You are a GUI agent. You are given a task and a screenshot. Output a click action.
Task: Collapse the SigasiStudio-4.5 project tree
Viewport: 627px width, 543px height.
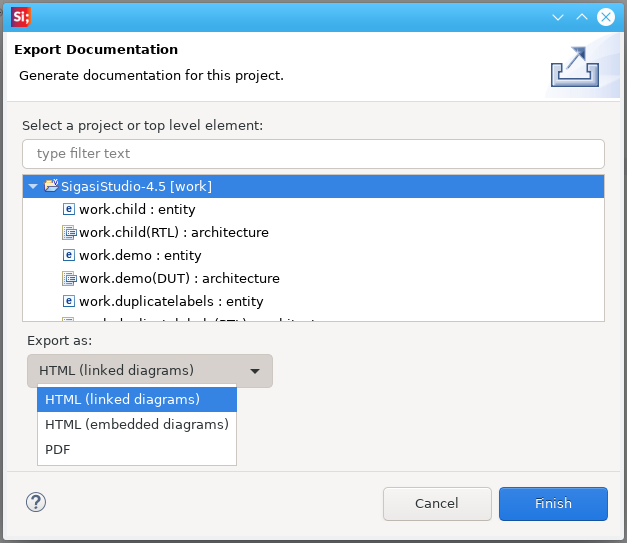click(33, 186)
